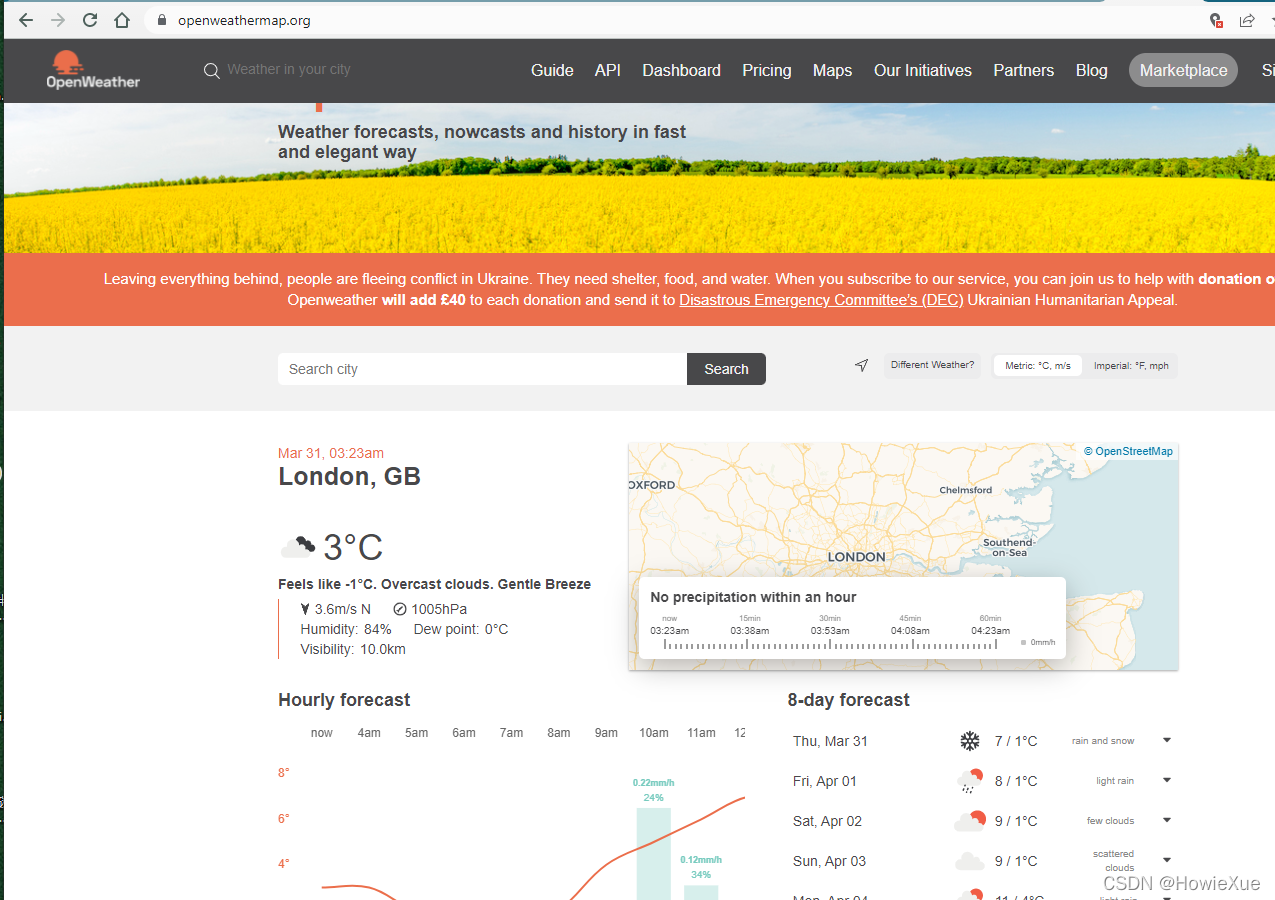The width and height of the screenshot is (1275, 900).
Task: Go back with browser back arrow
Action: tap(26, 20)
